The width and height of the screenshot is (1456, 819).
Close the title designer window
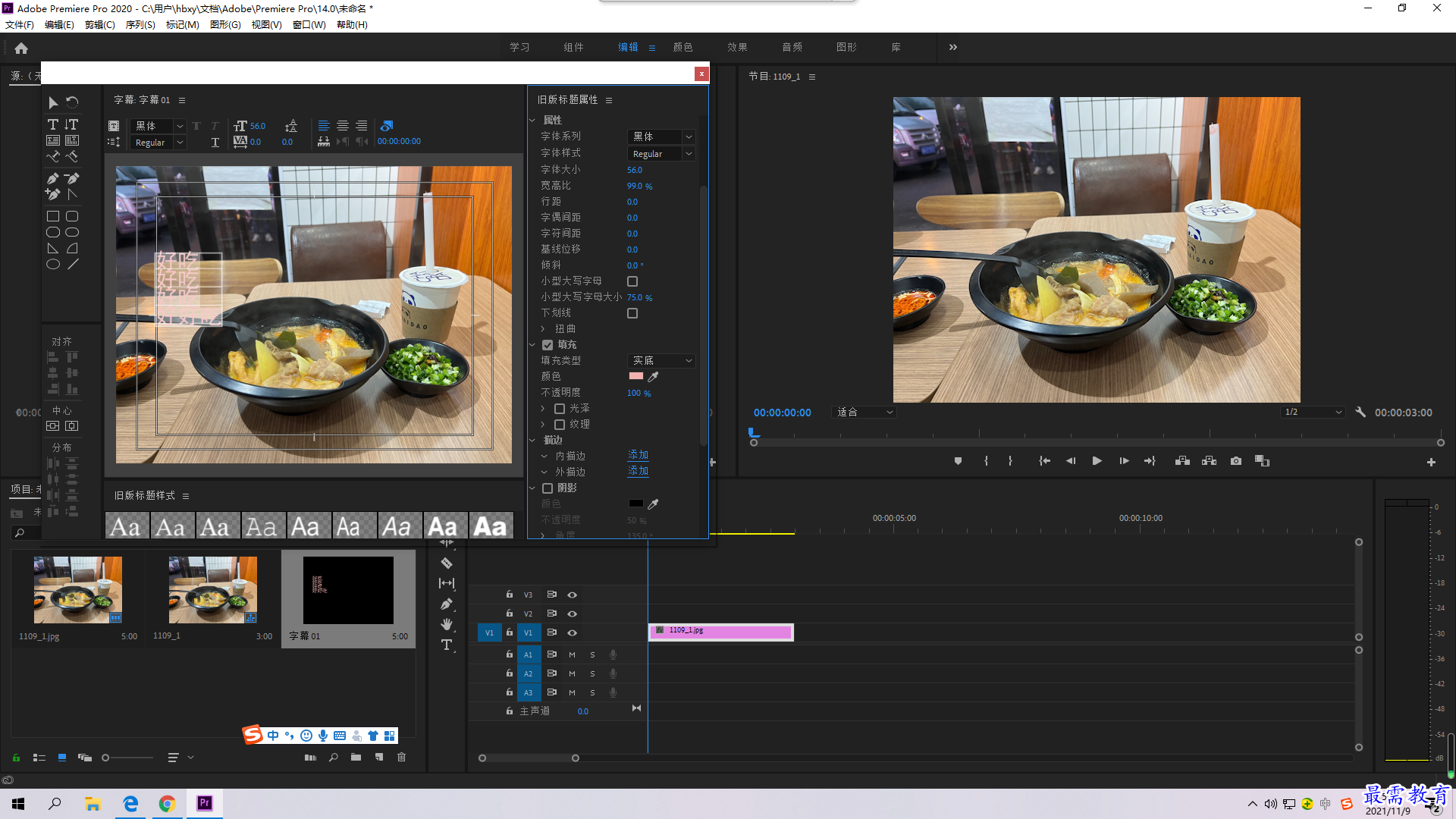click(701, 74)
